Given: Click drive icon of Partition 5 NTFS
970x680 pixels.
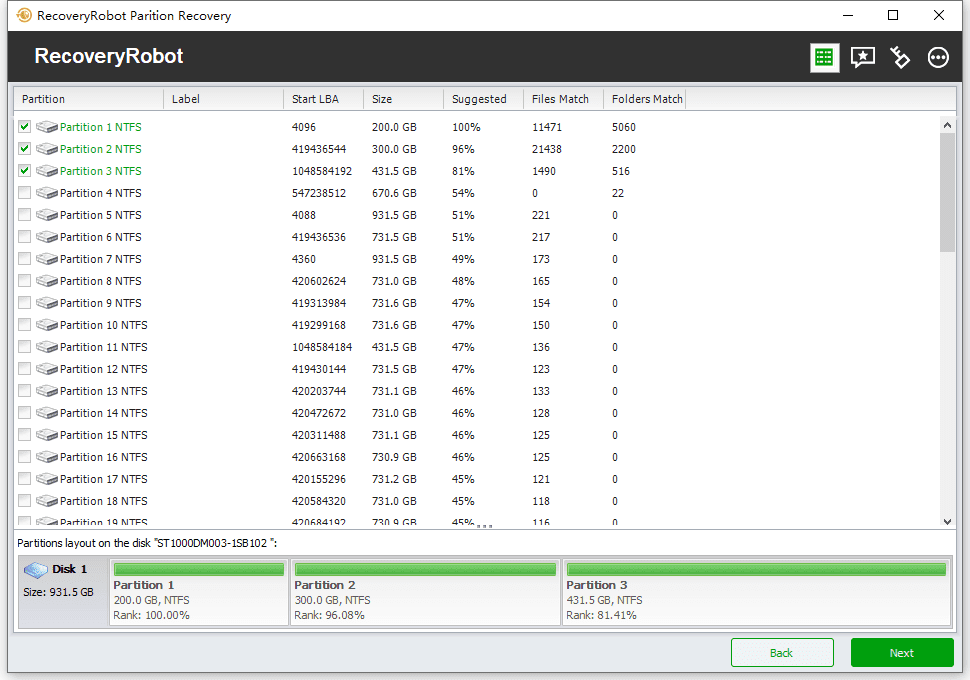Looking at the screenshot, I should (x=47, y=215).
